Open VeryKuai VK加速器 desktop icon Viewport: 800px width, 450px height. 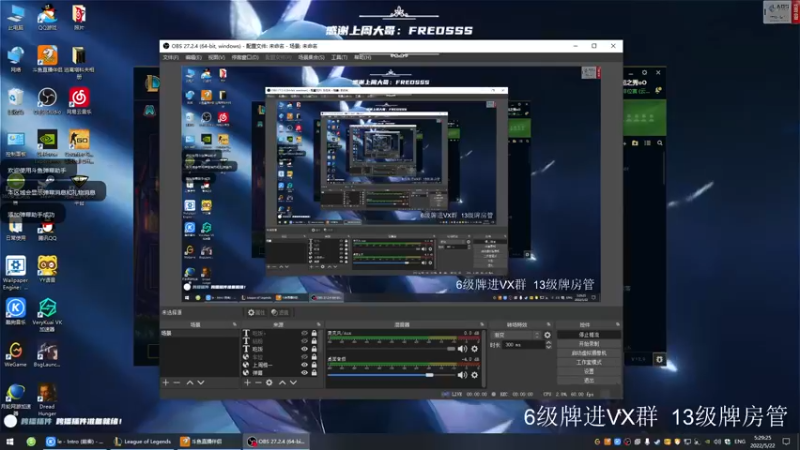(47, 314)
